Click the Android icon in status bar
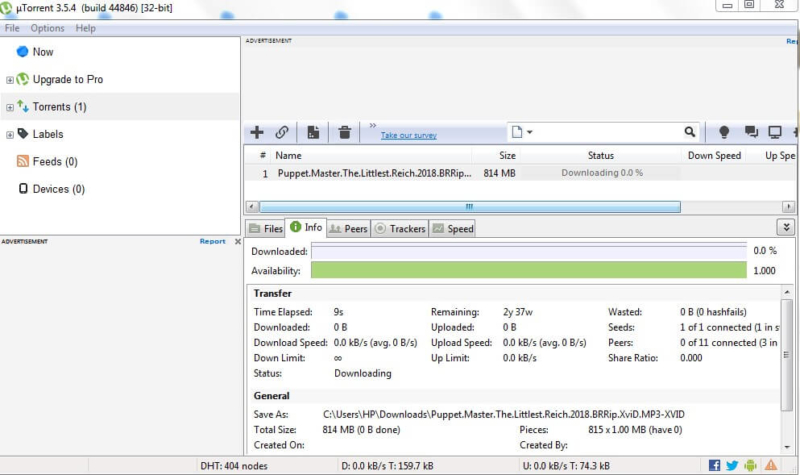800x475 pixels. pos(750,465)
